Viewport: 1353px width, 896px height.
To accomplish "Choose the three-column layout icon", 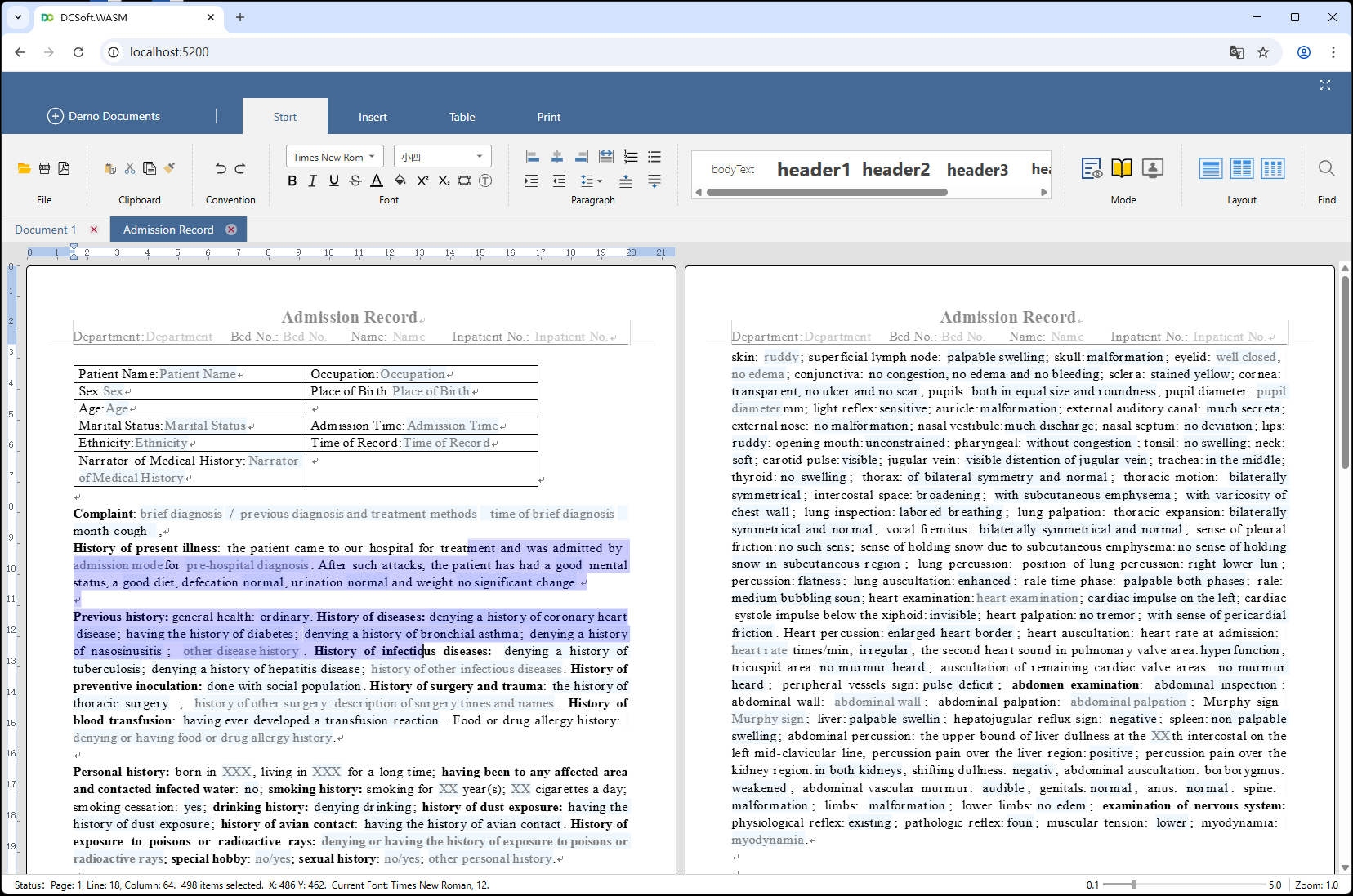I will (x=1272, y=168).
